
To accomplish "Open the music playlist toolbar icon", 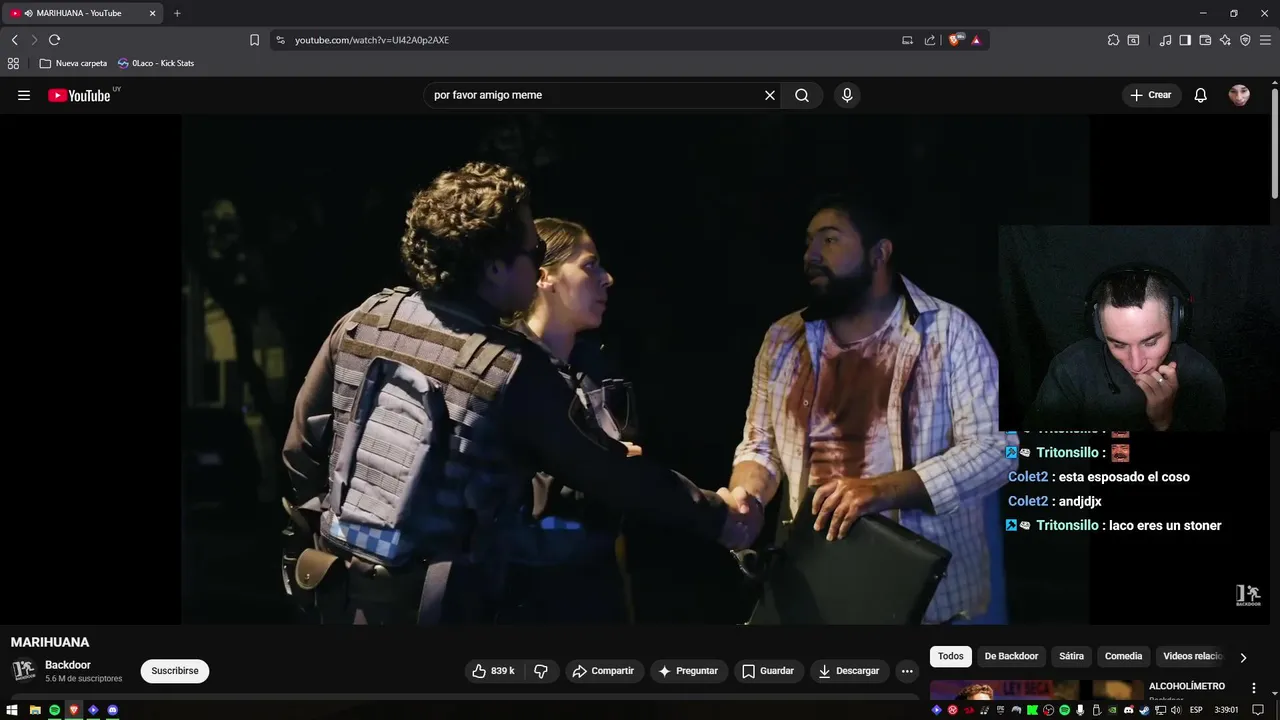I will click(x=1165, y=40).
